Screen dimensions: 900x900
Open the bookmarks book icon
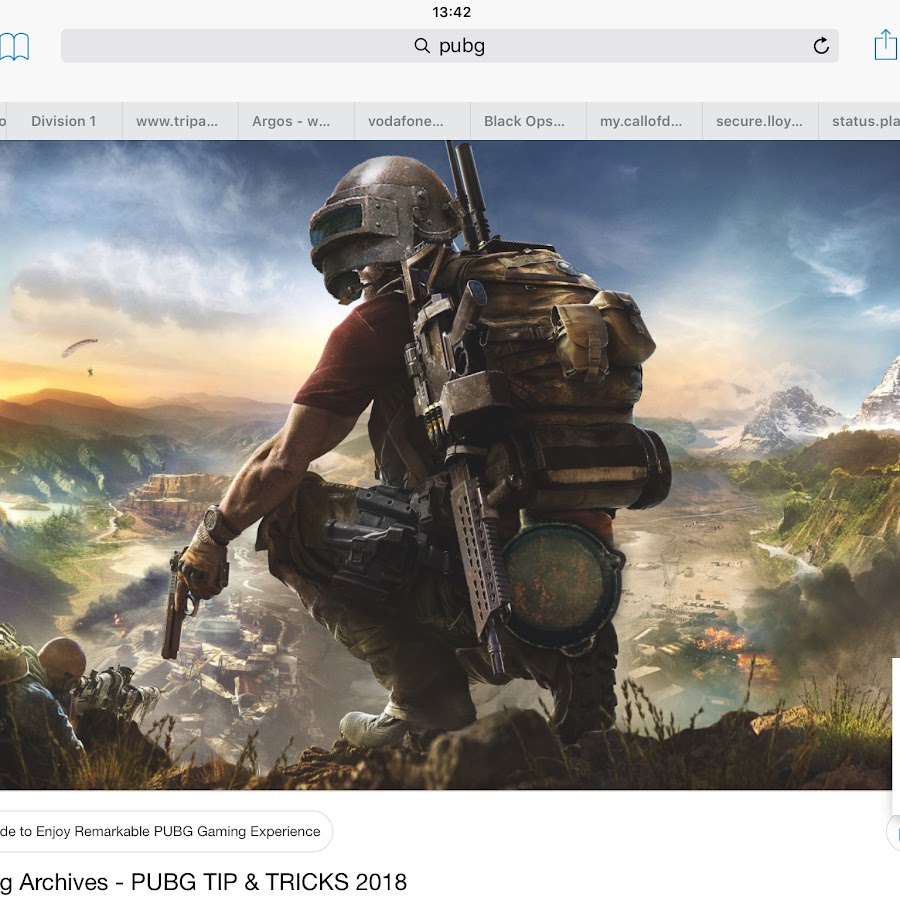[14, 46]
